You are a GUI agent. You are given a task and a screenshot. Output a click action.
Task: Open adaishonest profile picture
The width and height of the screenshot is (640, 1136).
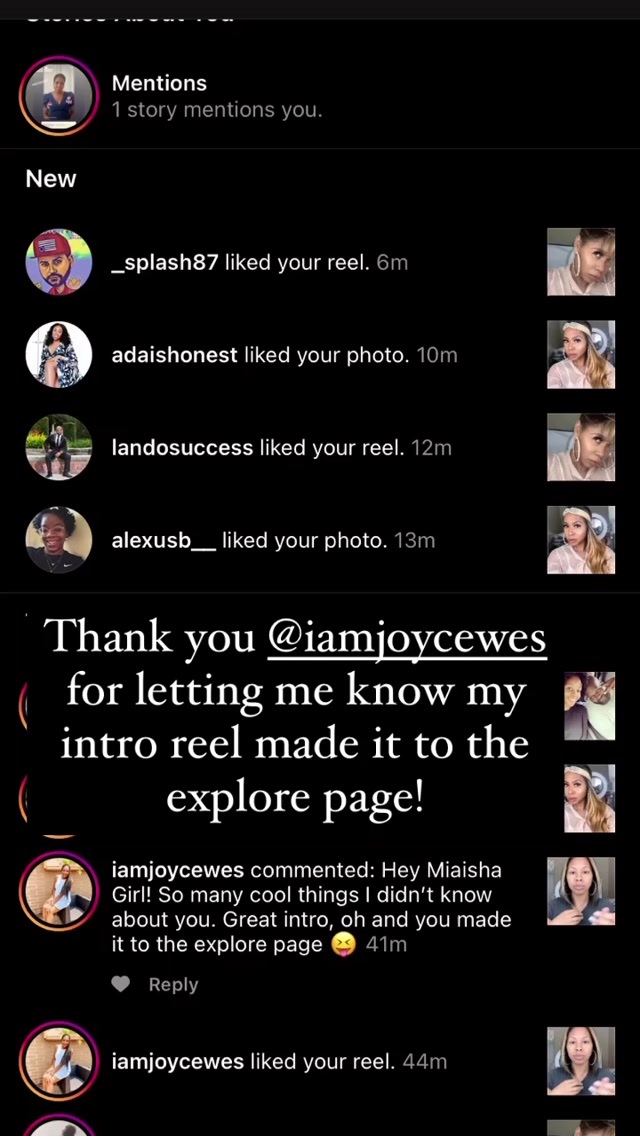(59, 354)
